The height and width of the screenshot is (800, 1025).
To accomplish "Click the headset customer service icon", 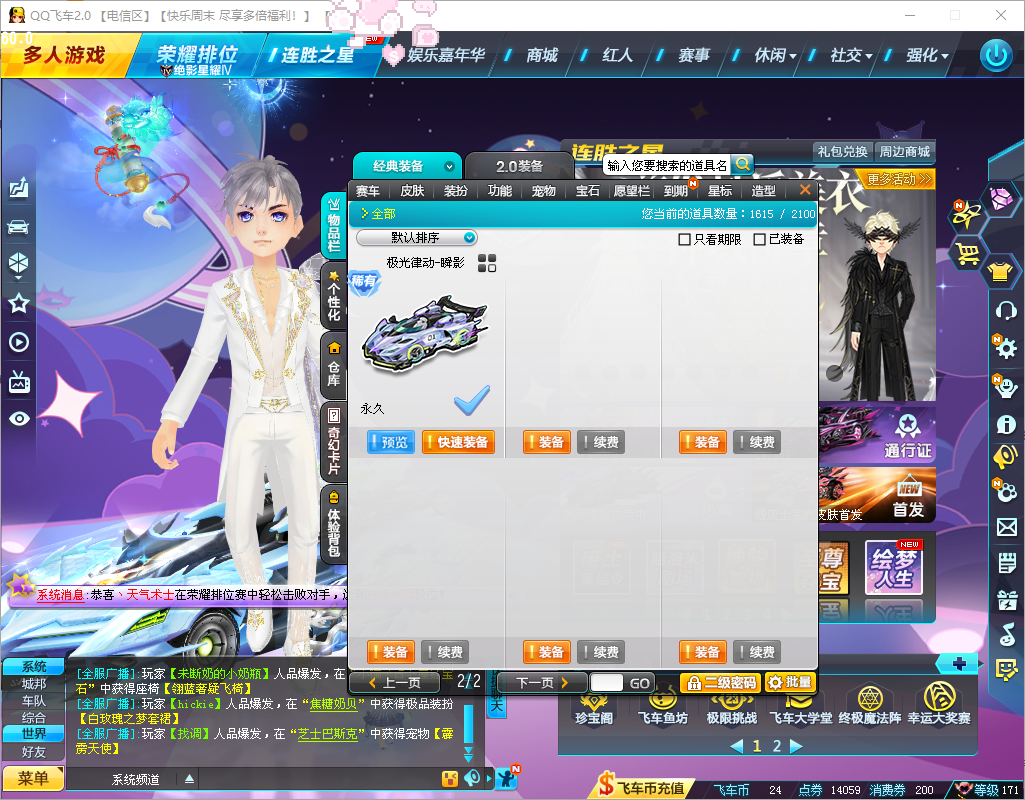I will (1006, 311).
